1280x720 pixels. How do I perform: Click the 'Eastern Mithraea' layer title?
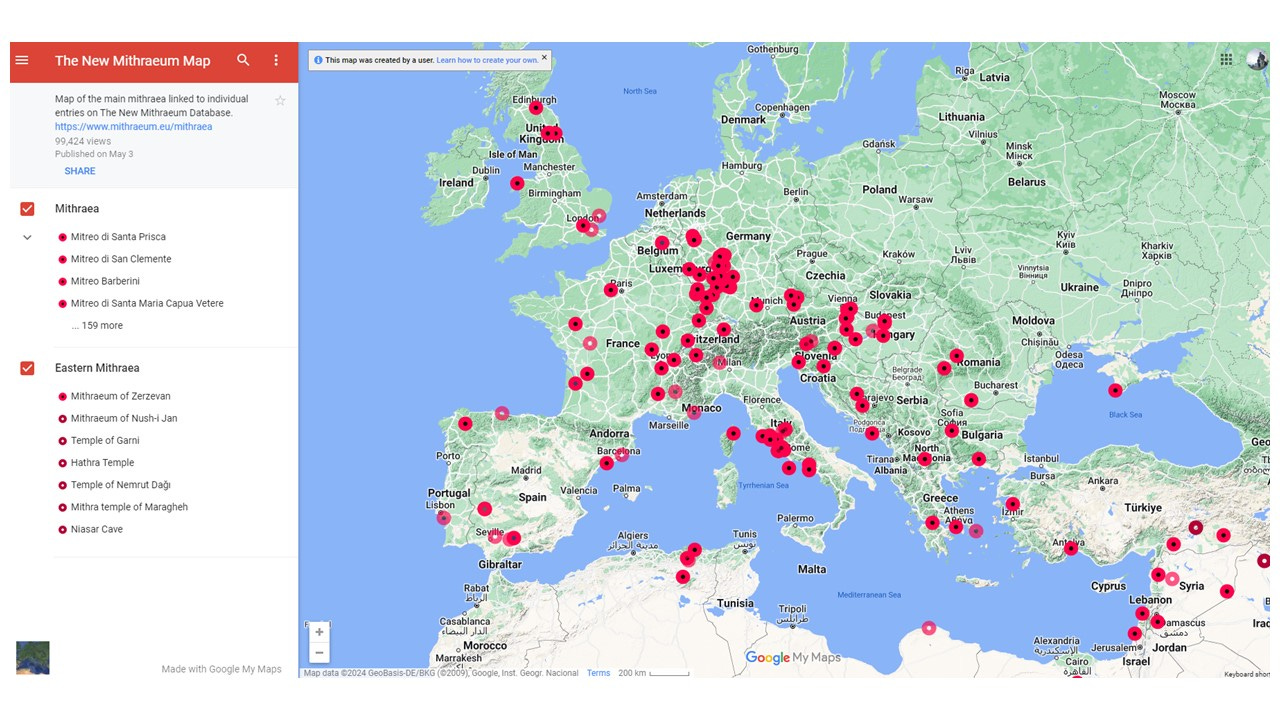click(97, 368)
